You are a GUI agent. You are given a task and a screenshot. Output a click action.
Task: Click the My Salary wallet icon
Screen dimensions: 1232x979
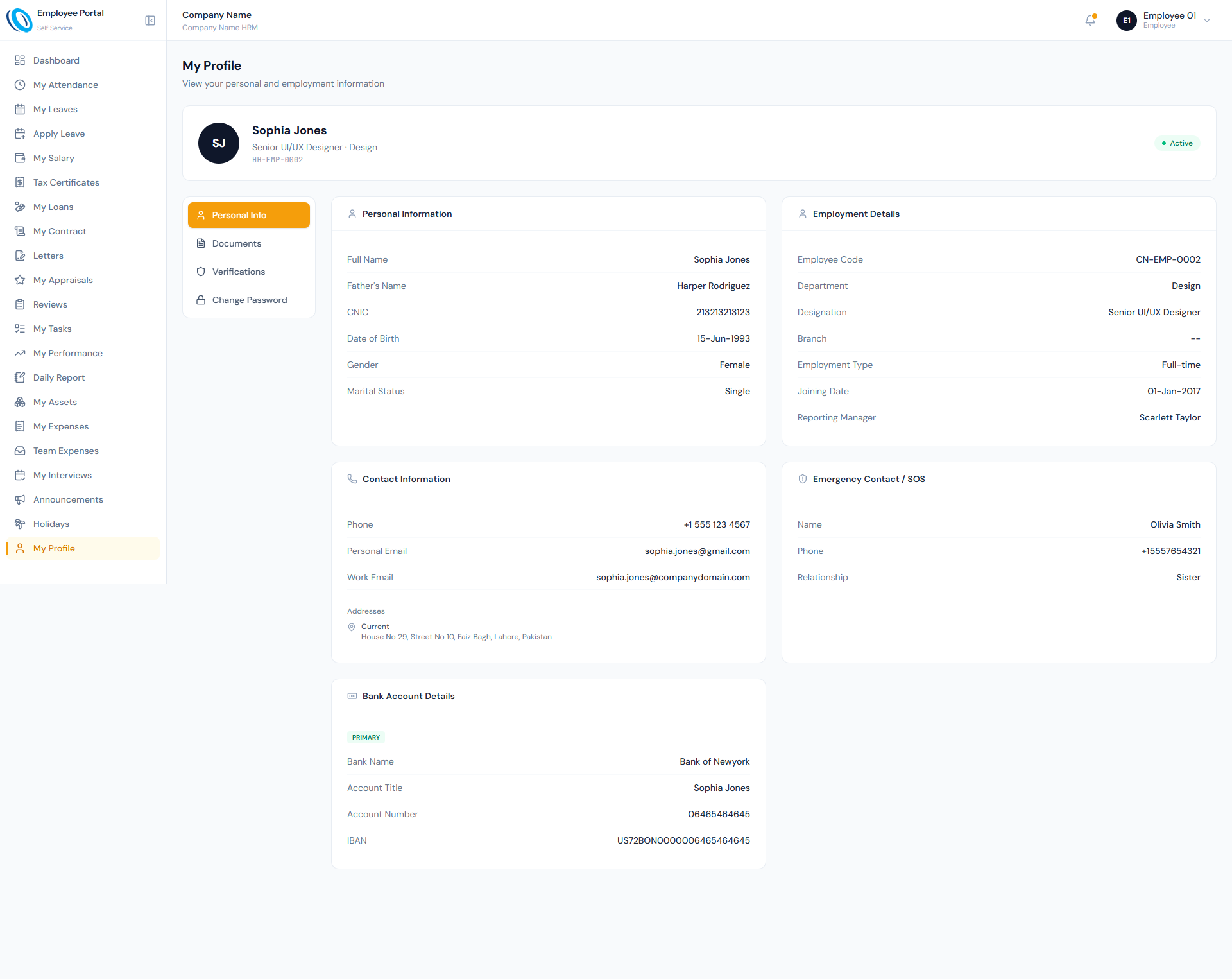(x=20, y=158)
